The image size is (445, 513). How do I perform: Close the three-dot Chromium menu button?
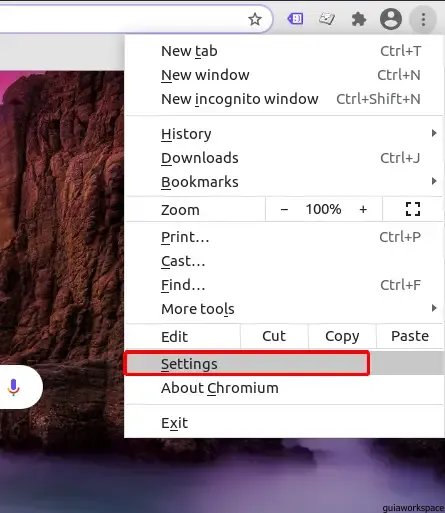point(423,19)
